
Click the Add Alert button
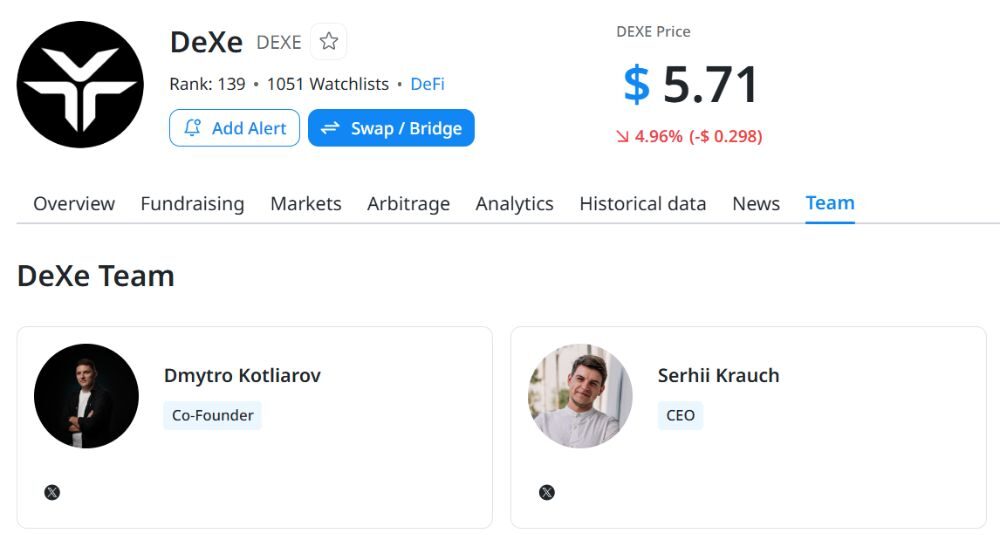[234, 128]
